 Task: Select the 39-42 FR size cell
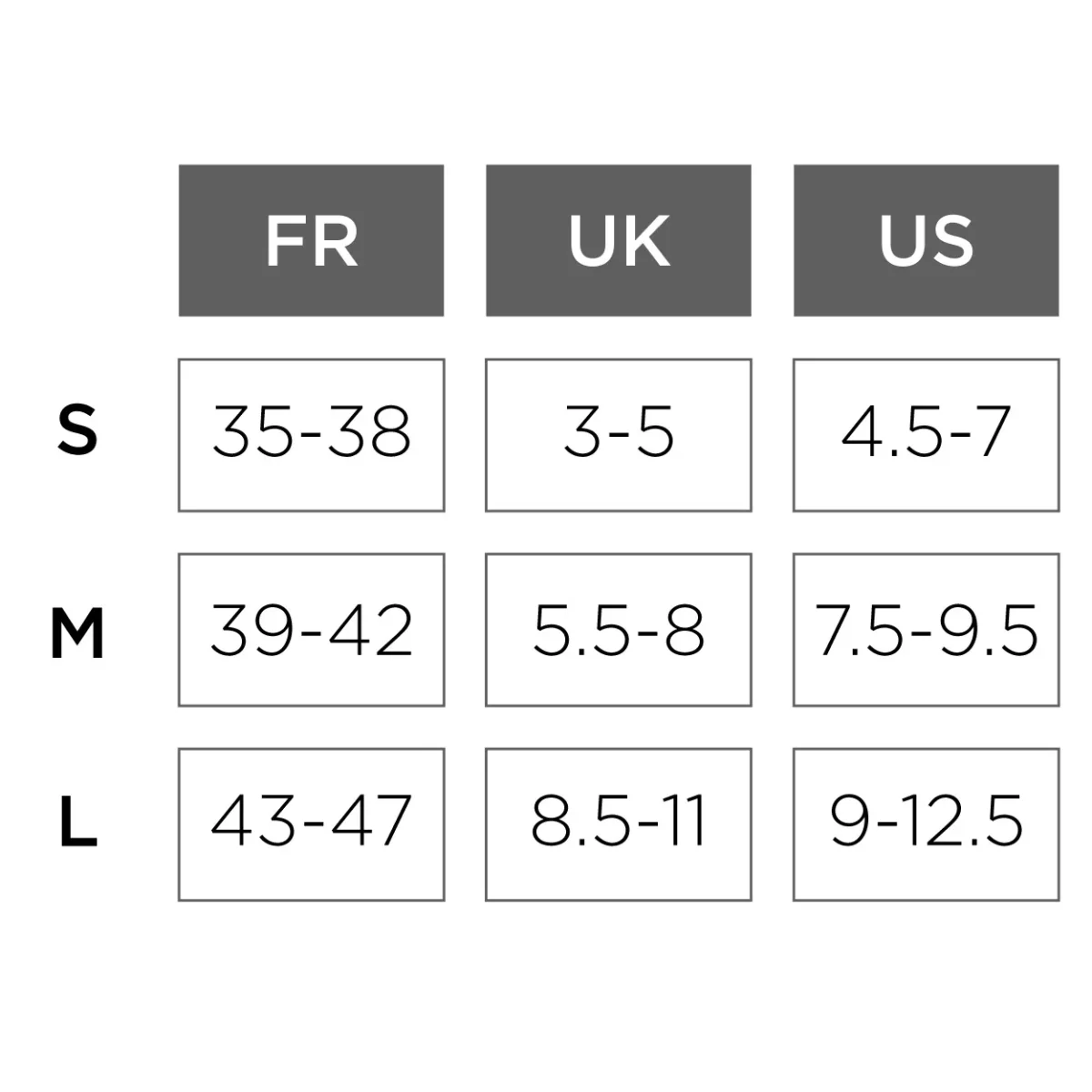(x=311, y=630)
